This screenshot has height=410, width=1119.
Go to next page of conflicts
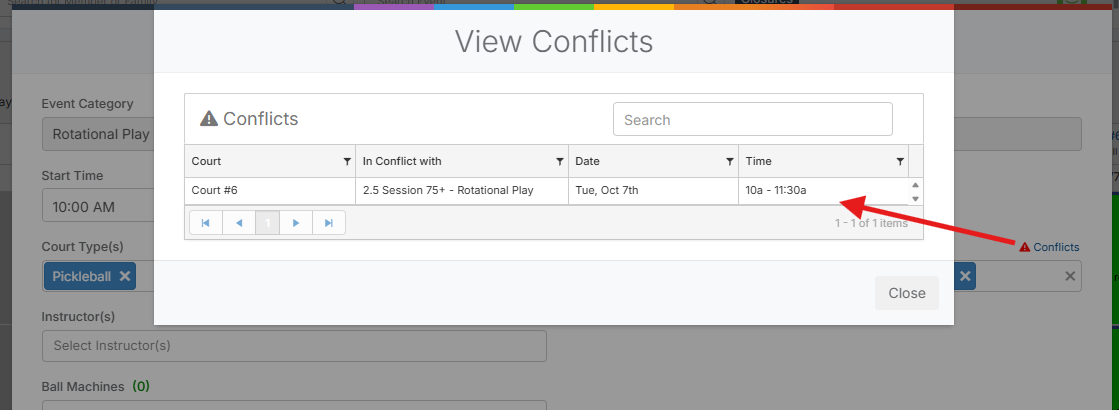click(296, 223)
